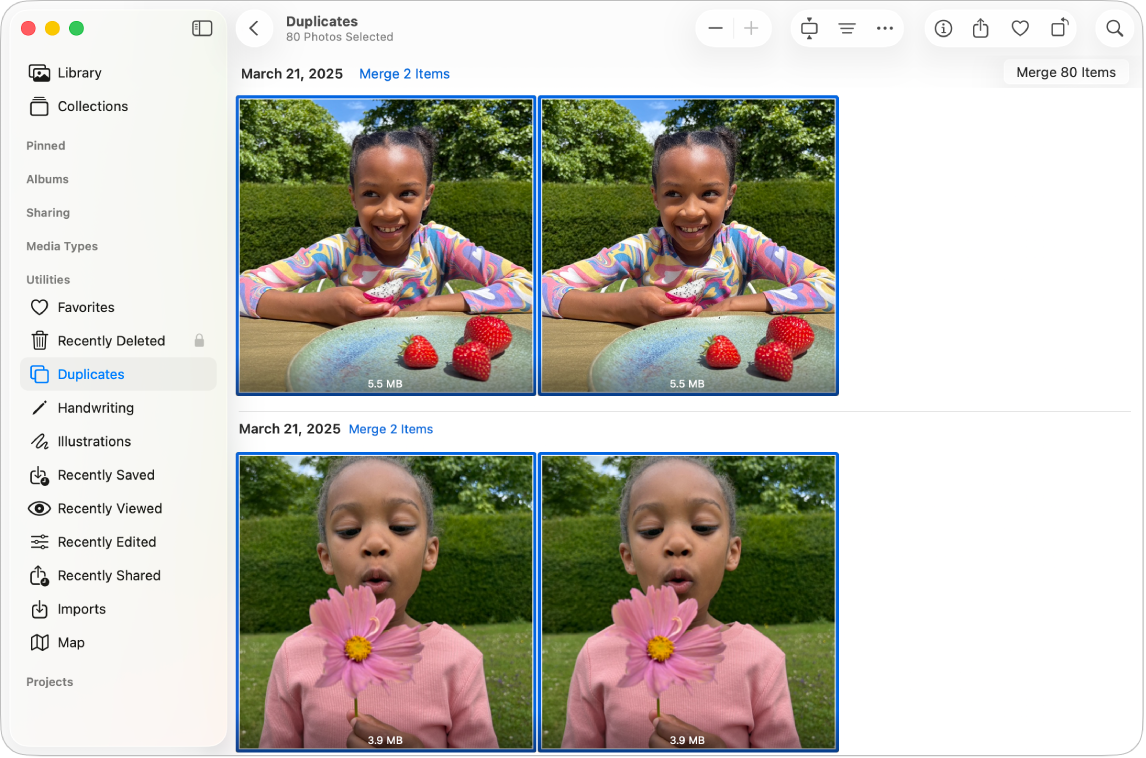Toggle the aspect ratio view icon
1146x758 pixels.
(x=808, y=28)
